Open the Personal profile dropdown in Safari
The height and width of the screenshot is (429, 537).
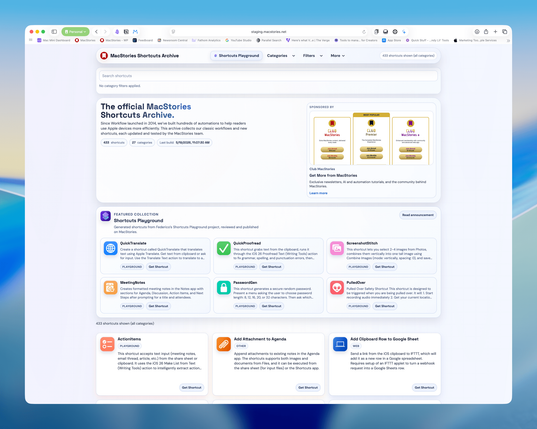pyautogui.click(x=75, y=31)
